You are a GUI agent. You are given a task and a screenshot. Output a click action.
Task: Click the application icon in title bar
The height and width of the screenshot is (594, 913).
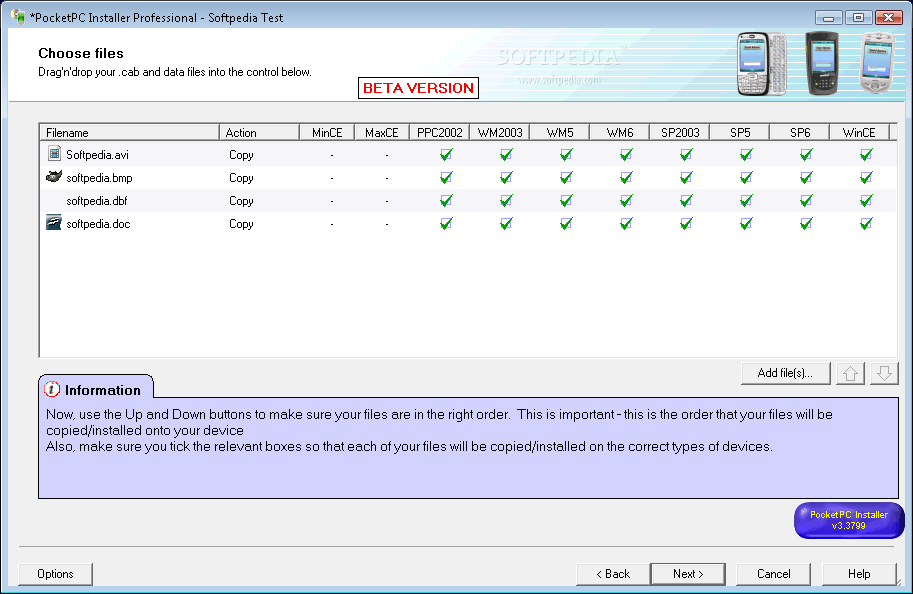[x=18, y=17]
